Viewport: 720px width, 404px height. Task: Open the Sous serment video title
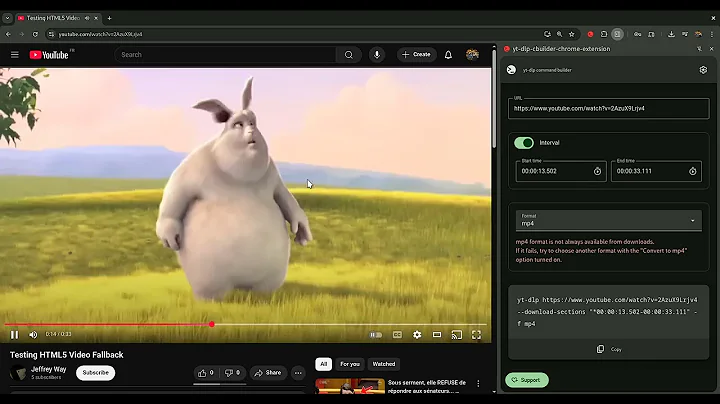[427, 387]
